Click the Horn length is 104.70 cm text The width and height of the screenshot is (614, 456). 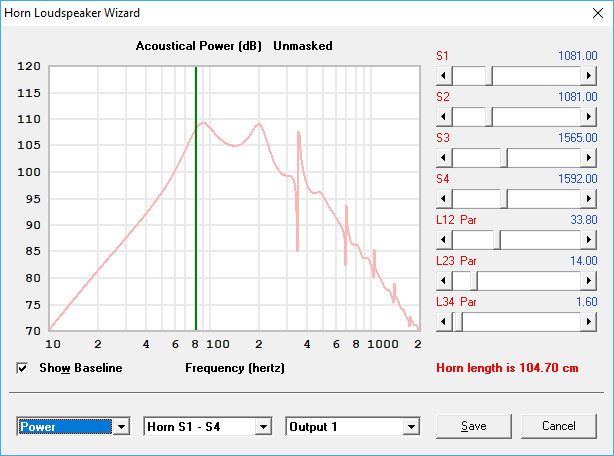click(x=507, y=368)
